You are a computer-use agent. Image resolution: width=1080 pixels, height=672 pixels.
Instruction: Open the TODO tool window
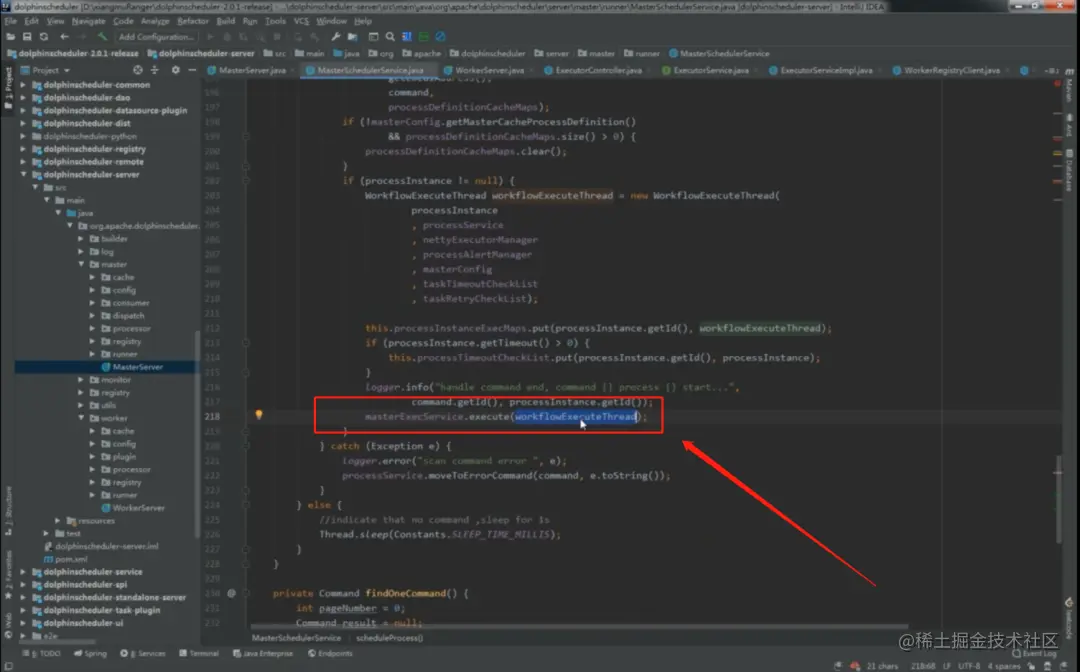pyautogui.click(x=43, y=653)
